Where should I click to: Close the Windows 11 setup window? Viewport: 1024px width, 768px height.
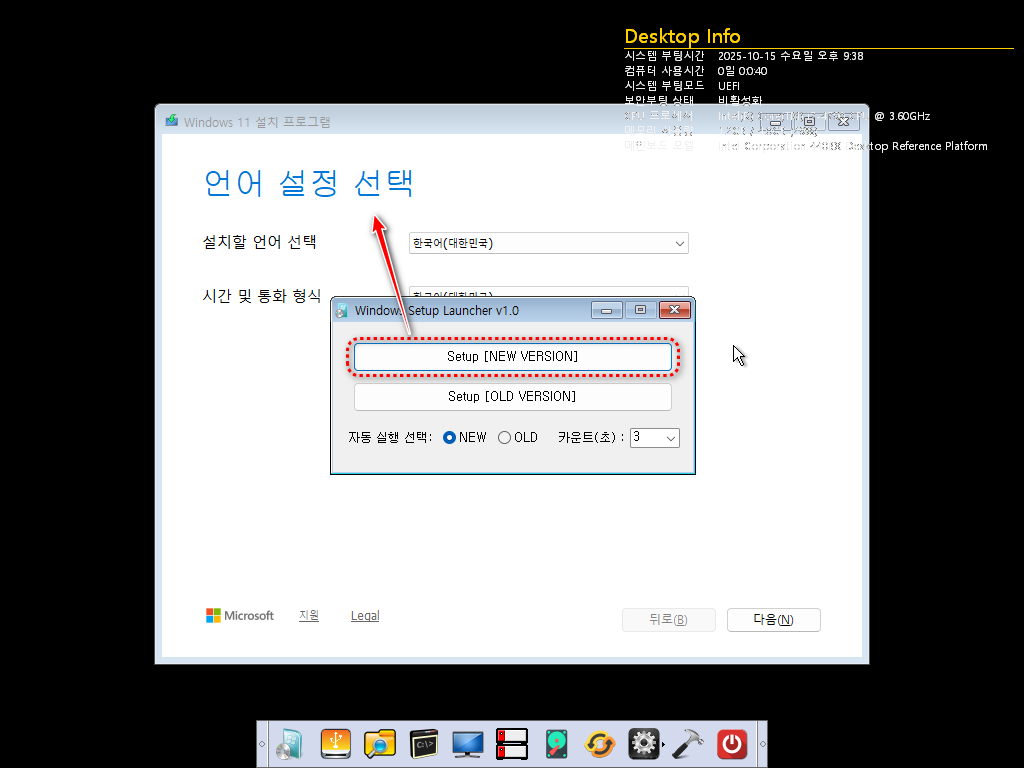(x=843, y=121)
